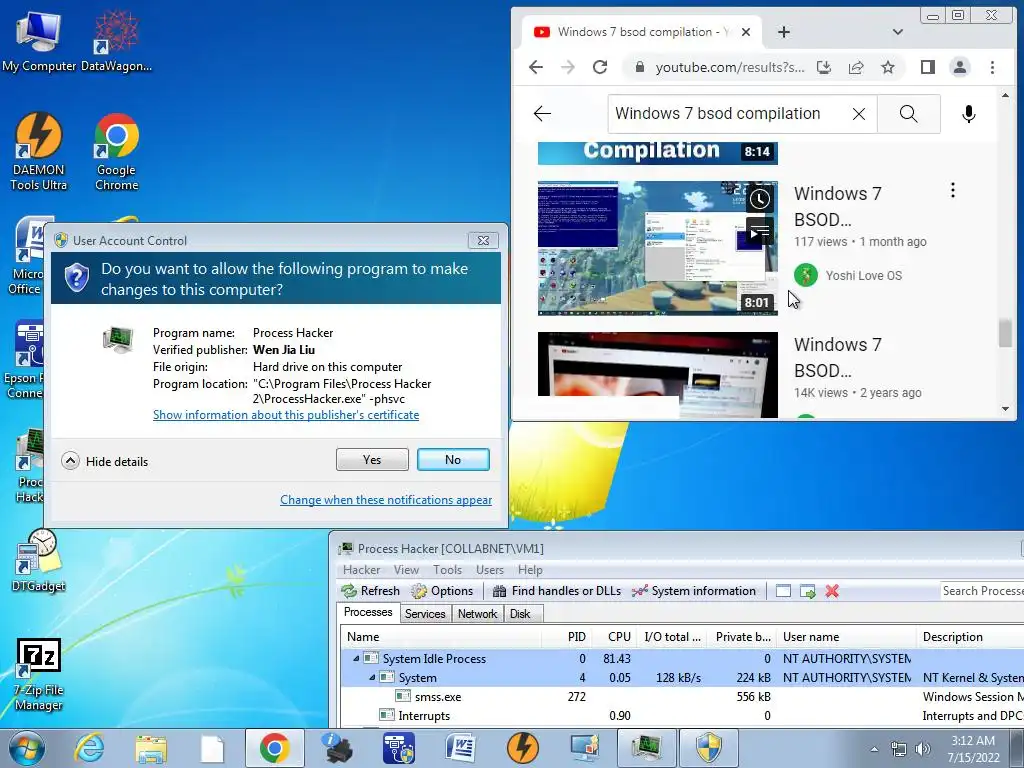Switch to Network tab in Process Hacker
Screen dimensions: 1024x768
[x=477, y=614]
